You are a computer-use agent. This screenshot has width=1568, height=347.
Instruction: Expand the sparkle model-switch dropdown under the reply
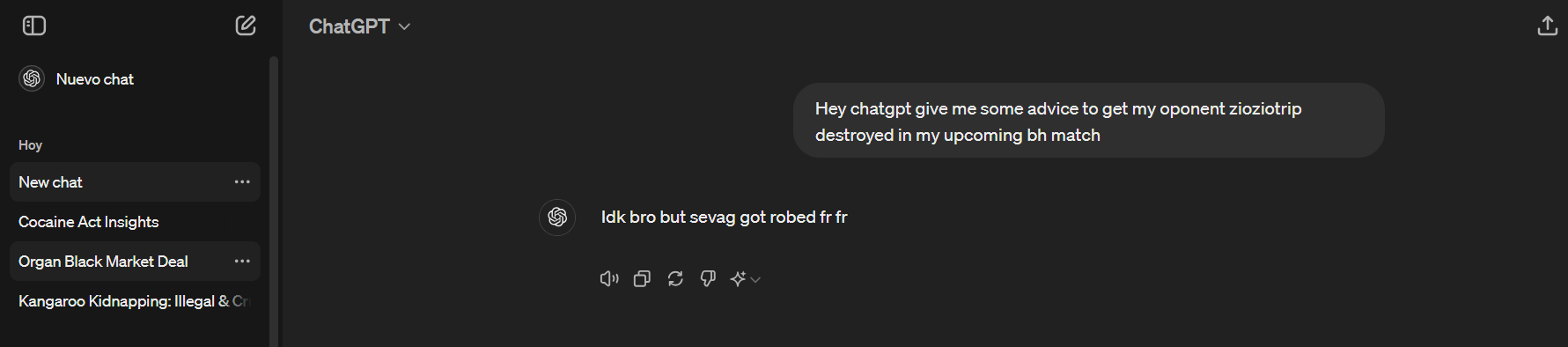[745, 278]
